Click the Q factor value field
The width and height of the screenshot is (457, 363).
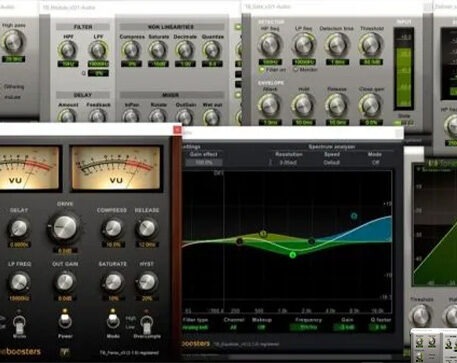tap(379, 328)
